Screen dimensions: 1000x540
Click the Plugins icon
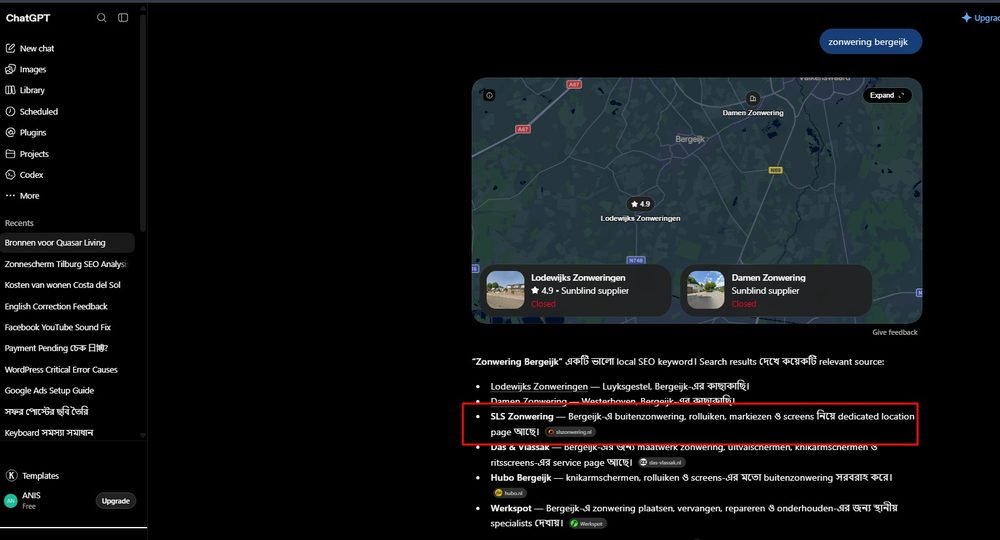(10, 132)
